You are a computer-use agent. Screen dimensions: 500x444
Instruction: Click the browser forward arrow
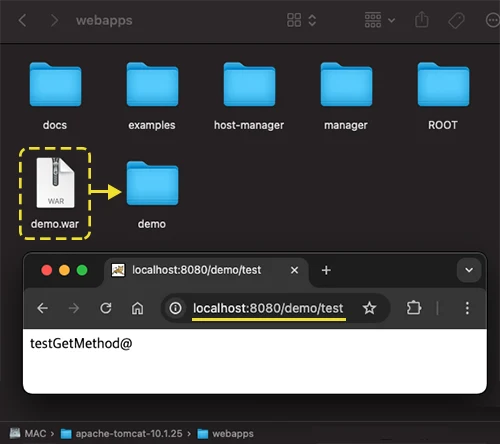pos(74,308)
